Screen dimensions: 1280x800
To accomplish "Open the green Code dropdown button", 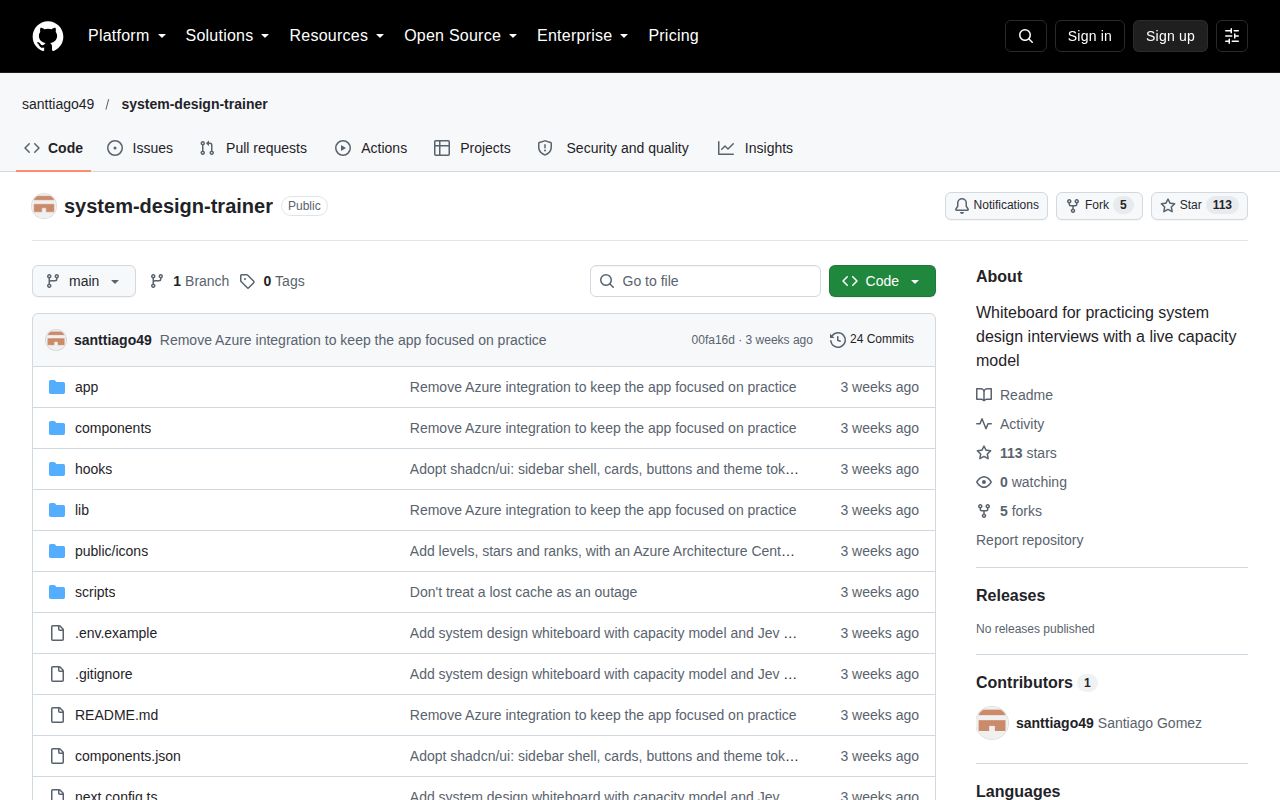I will (x=882, y=281).
